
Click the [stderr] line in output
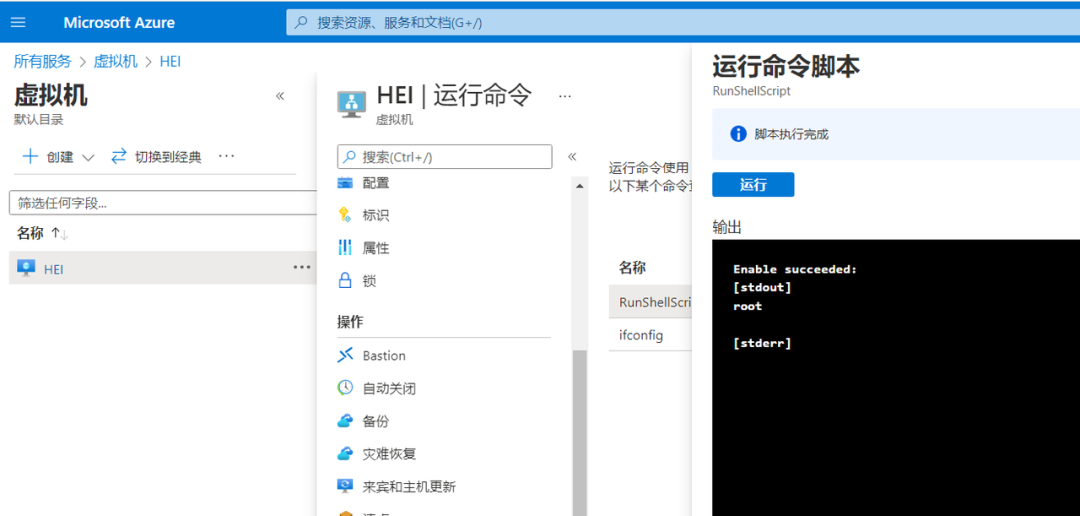pyautogui.click(x=762, y=342)
